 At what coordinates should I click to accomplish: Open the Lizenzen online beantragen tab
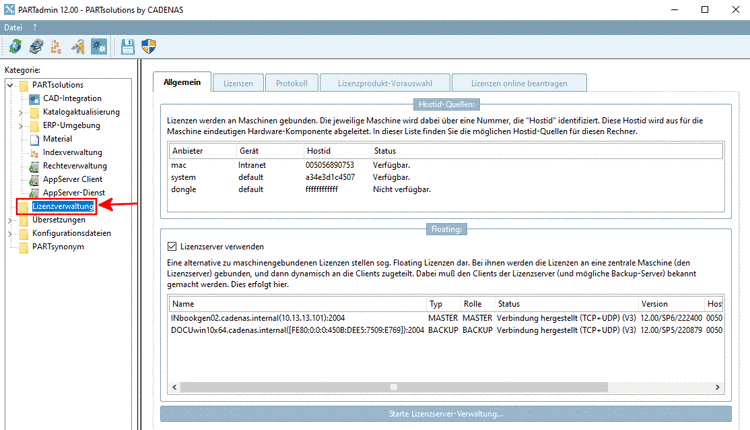(x=519, y=83)
